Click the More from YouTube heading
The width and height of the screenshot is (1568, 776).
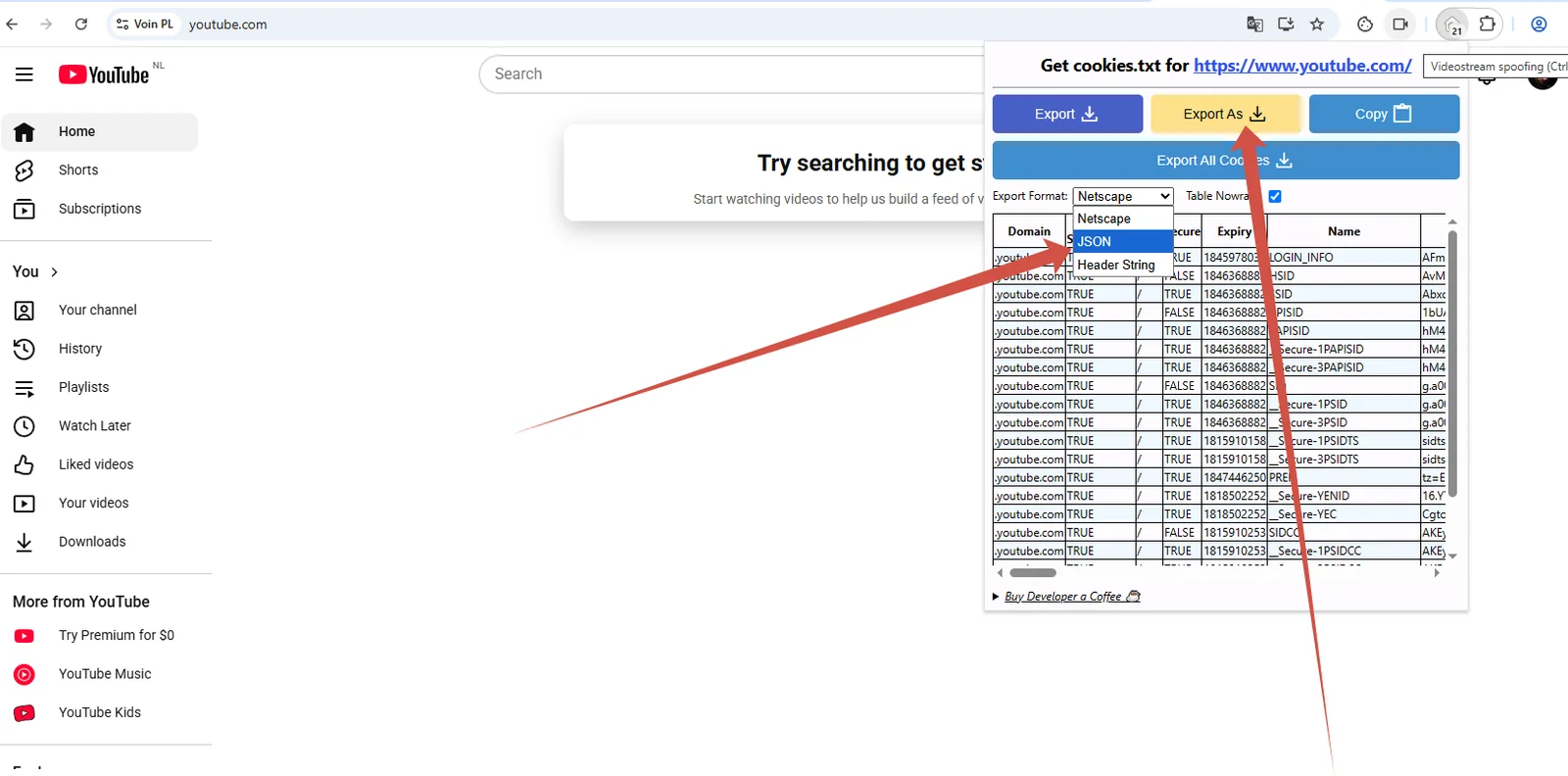(x=81, y=602)
